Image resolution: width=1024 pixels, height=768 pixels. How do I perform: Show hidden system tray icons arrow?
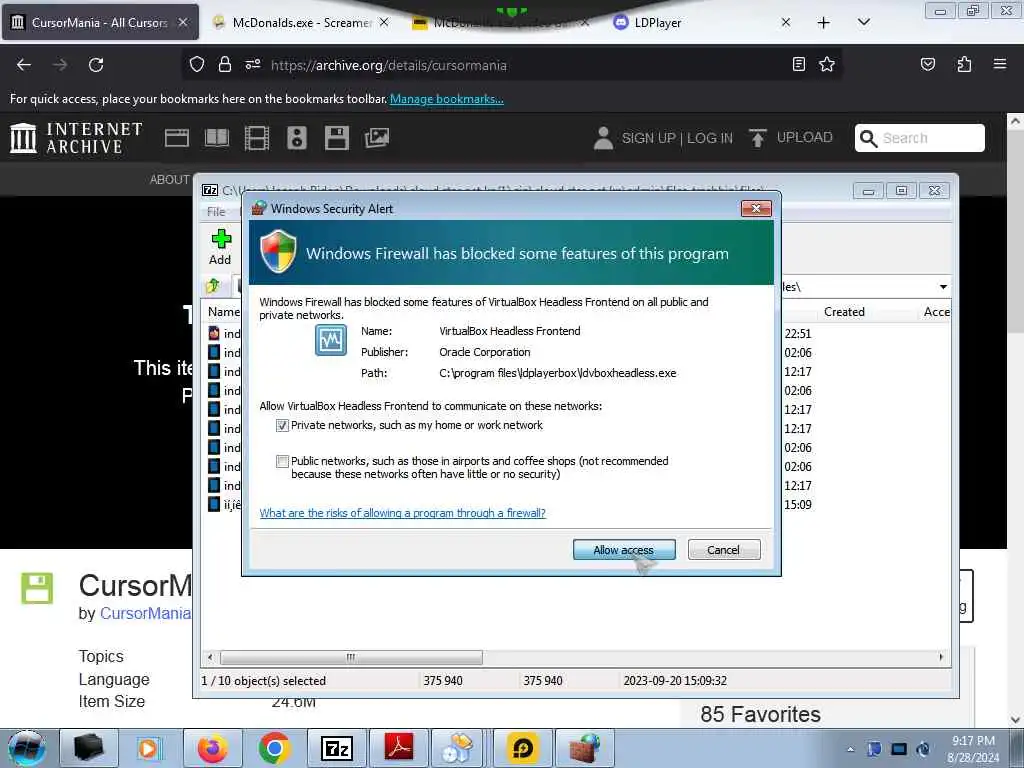[850, 750]
